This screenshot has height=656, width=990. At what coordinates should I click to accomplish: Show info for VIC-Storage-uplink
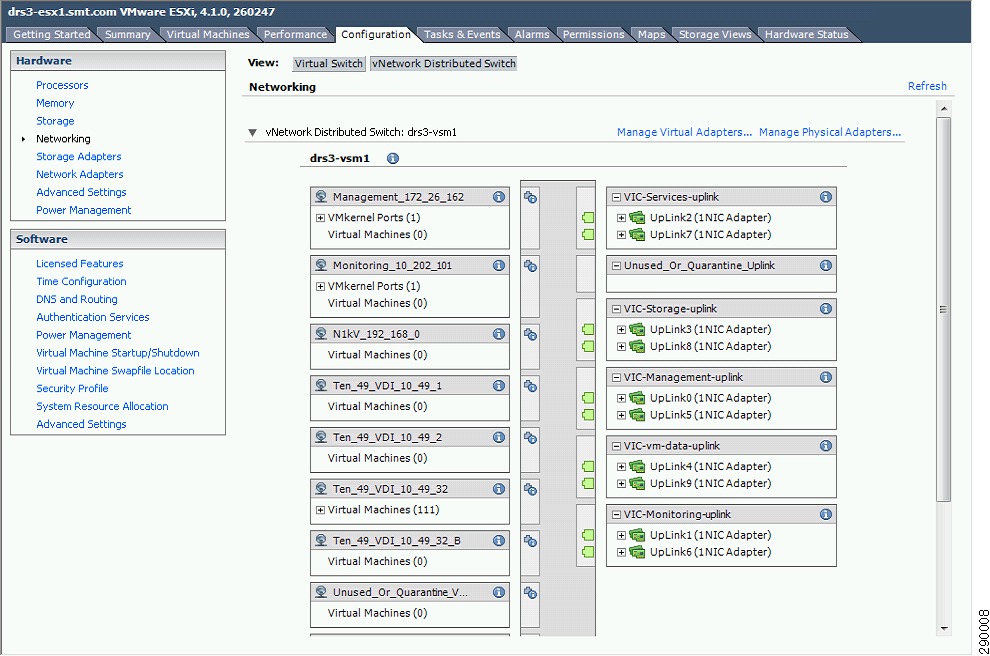(825, 309)
